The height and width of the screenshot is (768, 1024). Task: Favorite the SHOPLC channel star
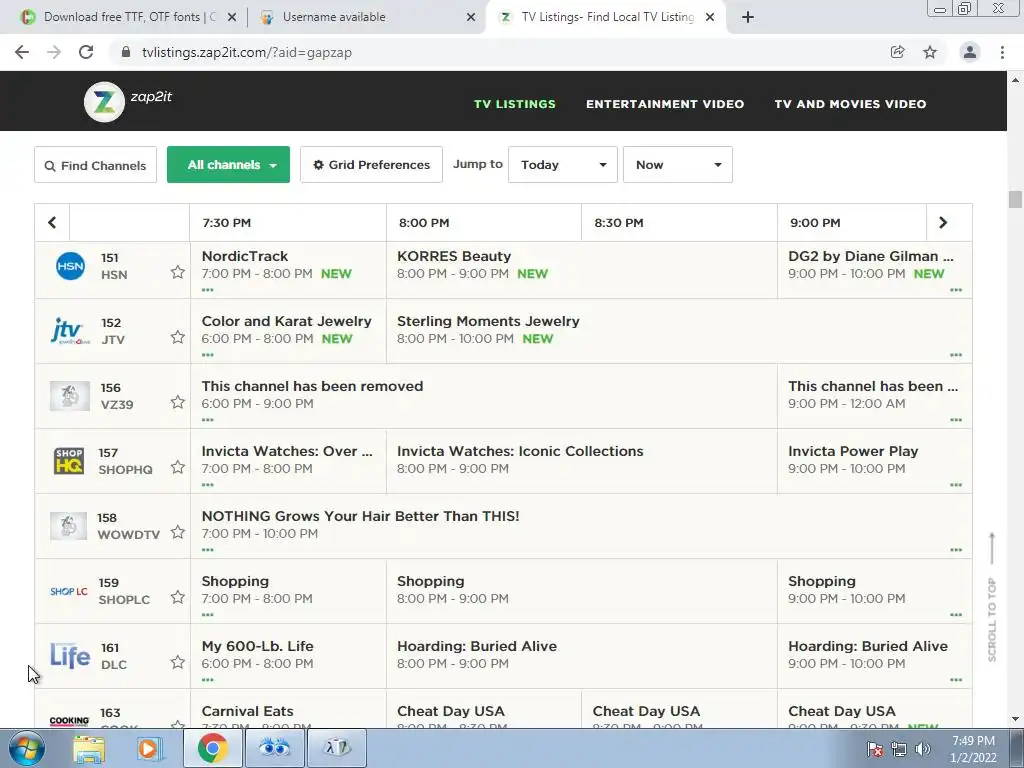[178, 597]
